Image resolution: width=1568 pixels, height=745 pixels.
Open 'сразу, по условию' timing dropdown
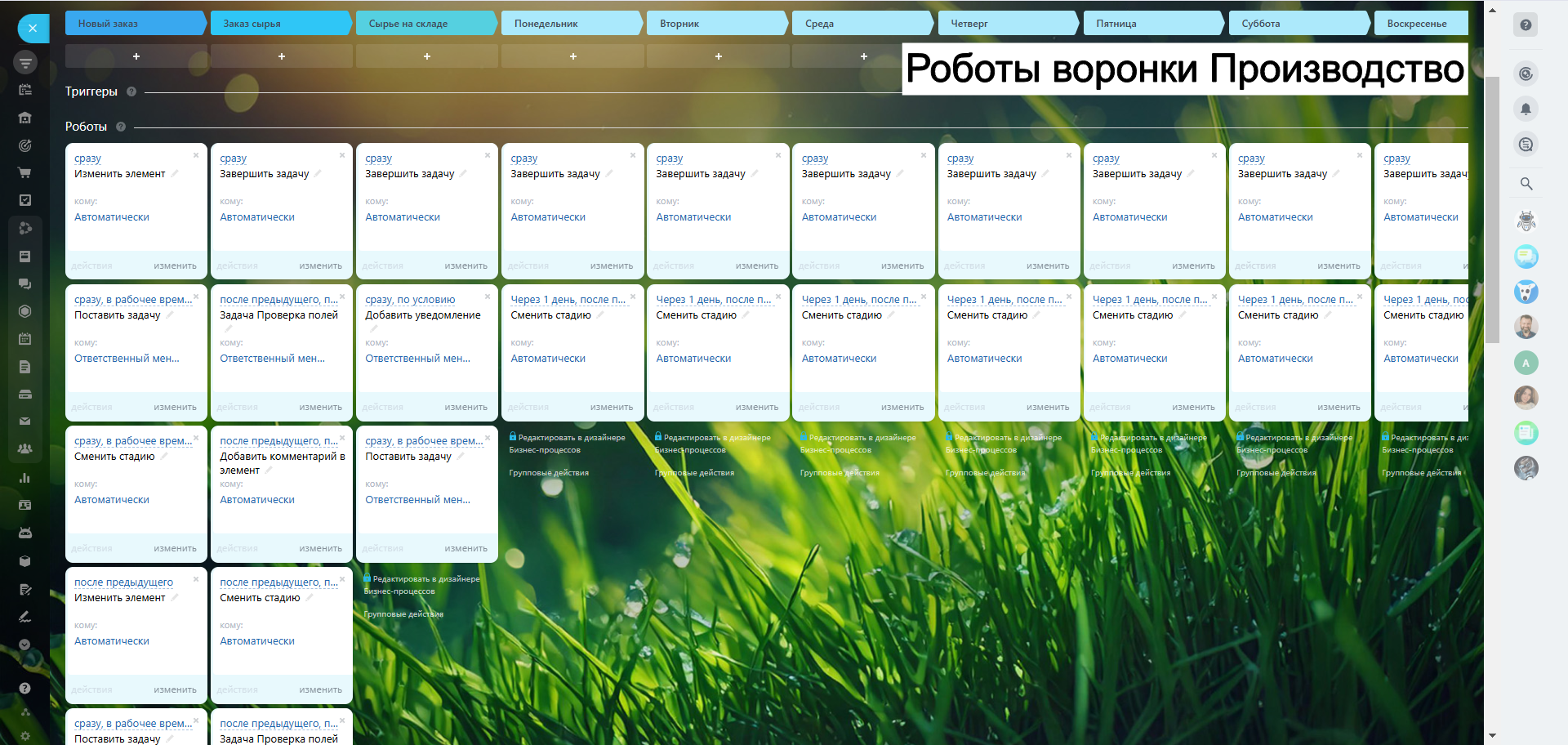point(410,300)
